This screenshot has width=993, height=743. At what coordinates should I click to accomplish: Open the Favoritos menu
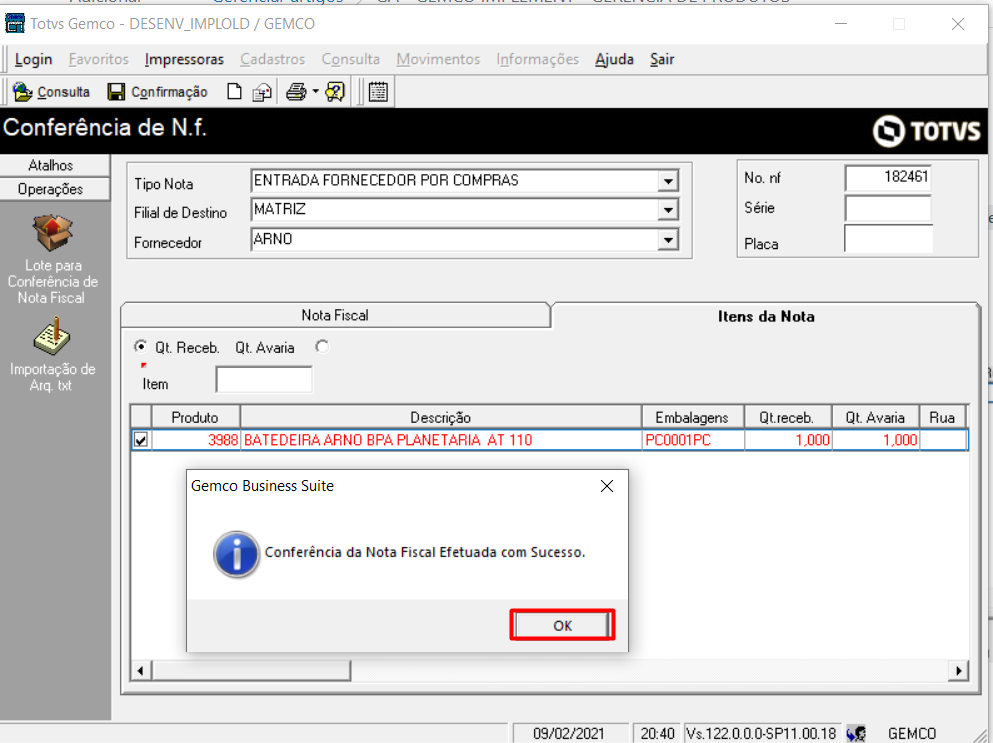(98, 59)
